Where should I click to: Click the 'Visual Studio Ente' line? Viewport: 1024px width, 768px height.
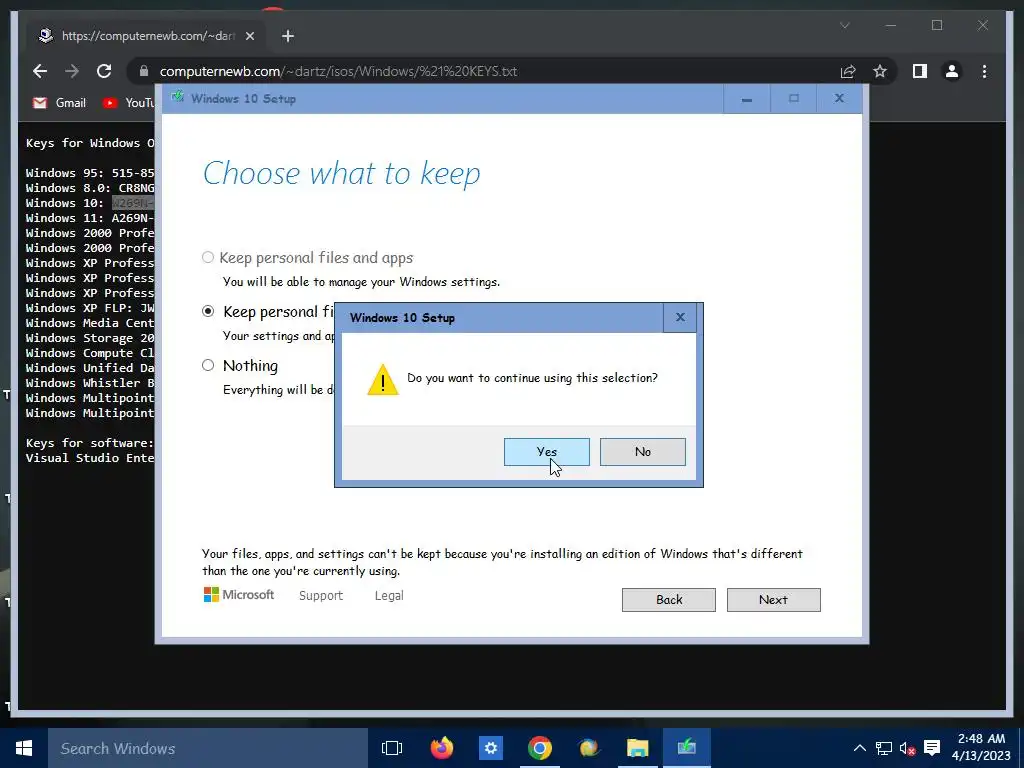tap(89, 458)
